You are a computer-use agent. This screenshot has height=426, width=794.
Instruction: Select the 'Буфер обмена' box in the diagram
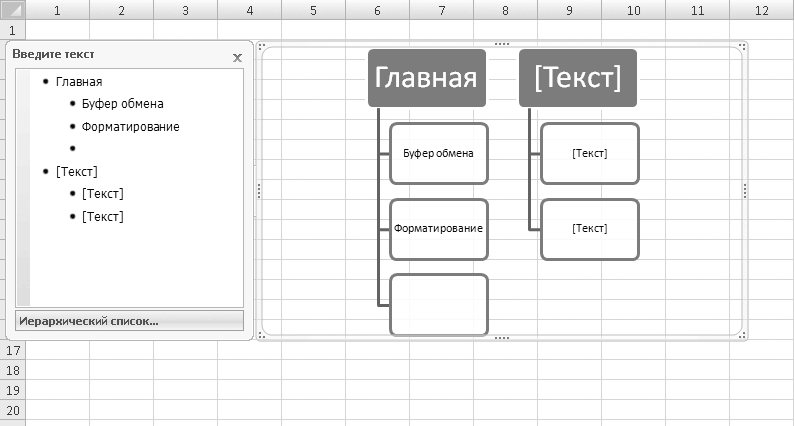(438, 154)
